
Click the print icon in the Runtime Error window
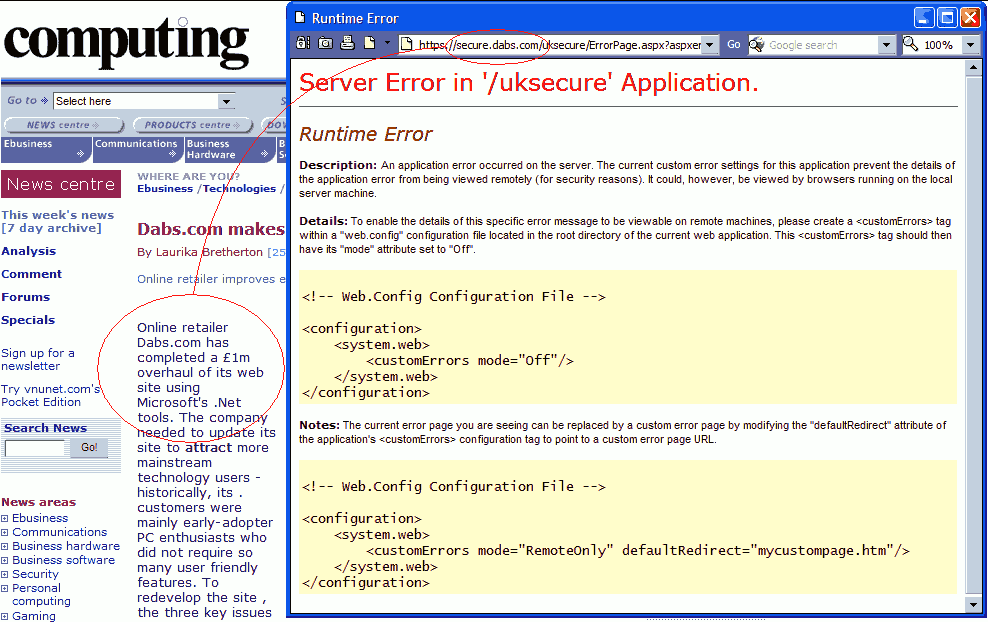[347, 43]
